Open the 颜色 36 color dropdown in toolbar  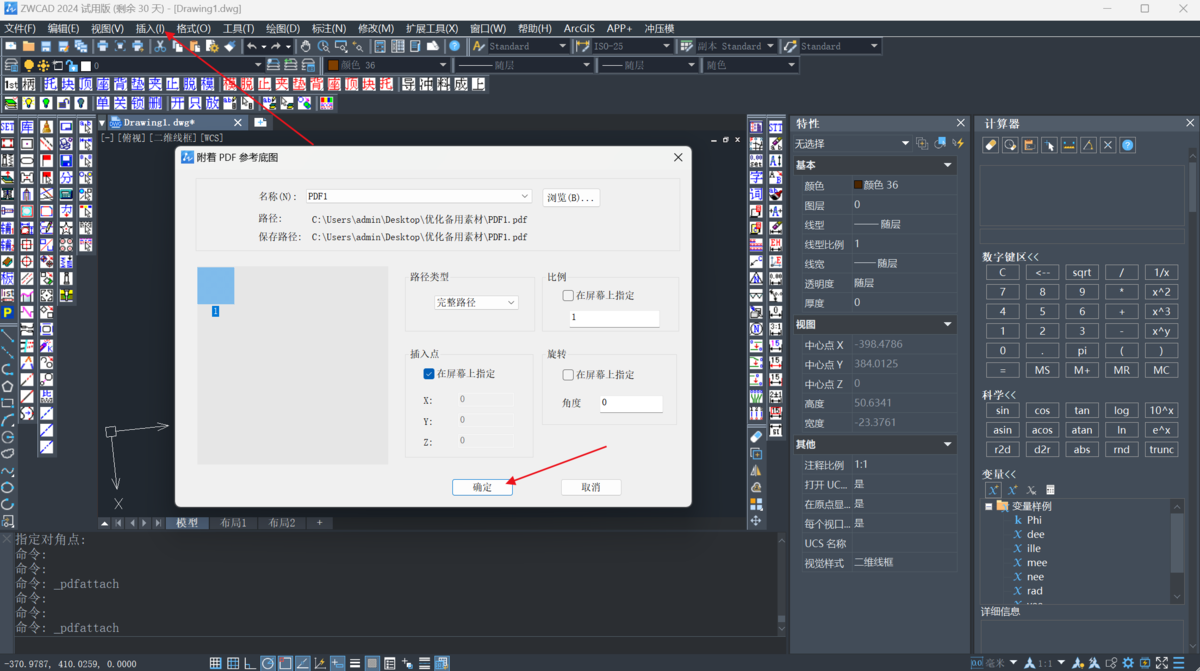pyautogui.click(x=388, y=65)
